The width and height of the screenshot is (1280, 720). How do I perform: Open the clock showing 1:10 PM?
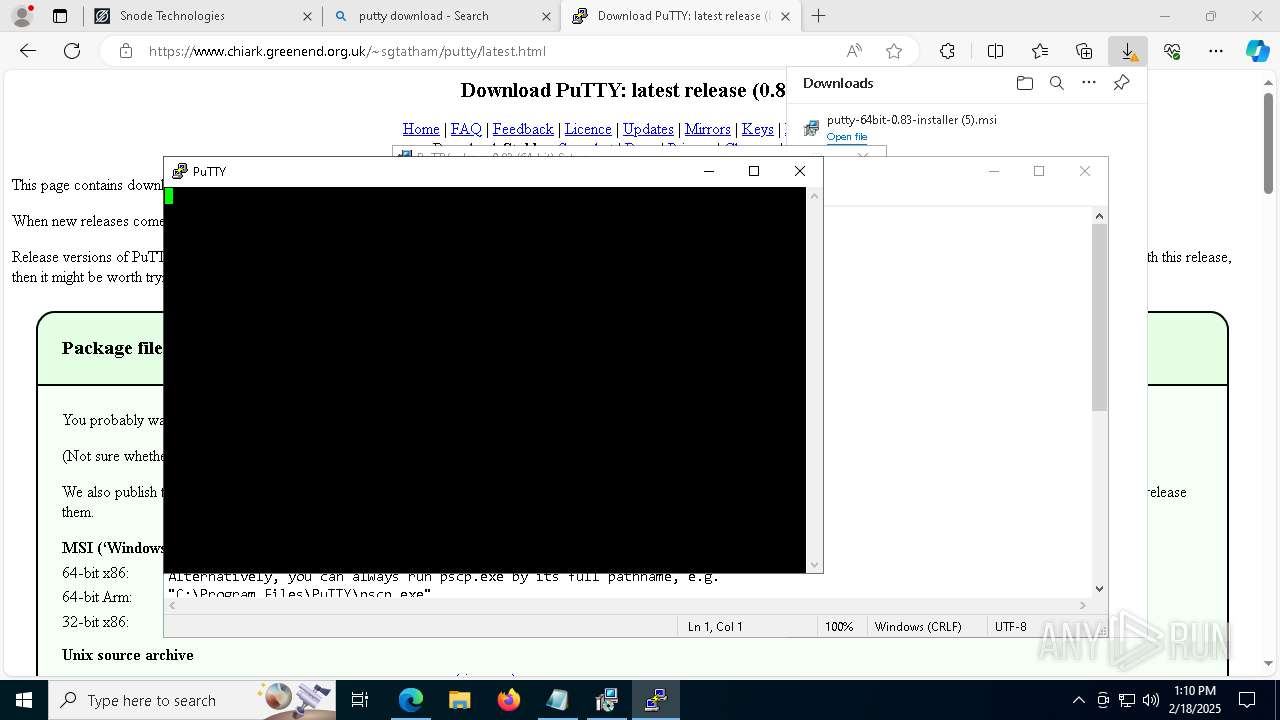pos(1195,700)
